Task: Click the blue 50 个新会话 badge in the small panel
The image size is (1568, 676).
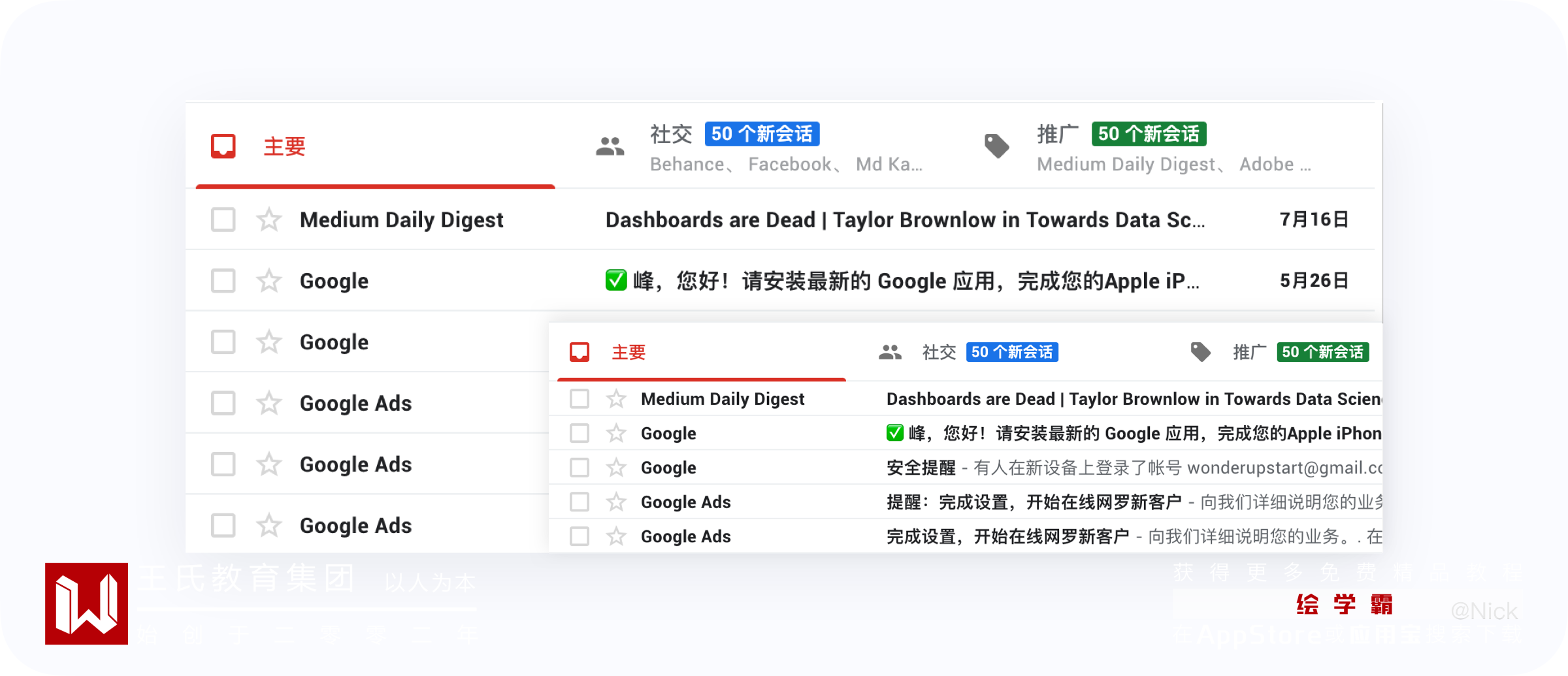Action: [x=1012, y=352]
